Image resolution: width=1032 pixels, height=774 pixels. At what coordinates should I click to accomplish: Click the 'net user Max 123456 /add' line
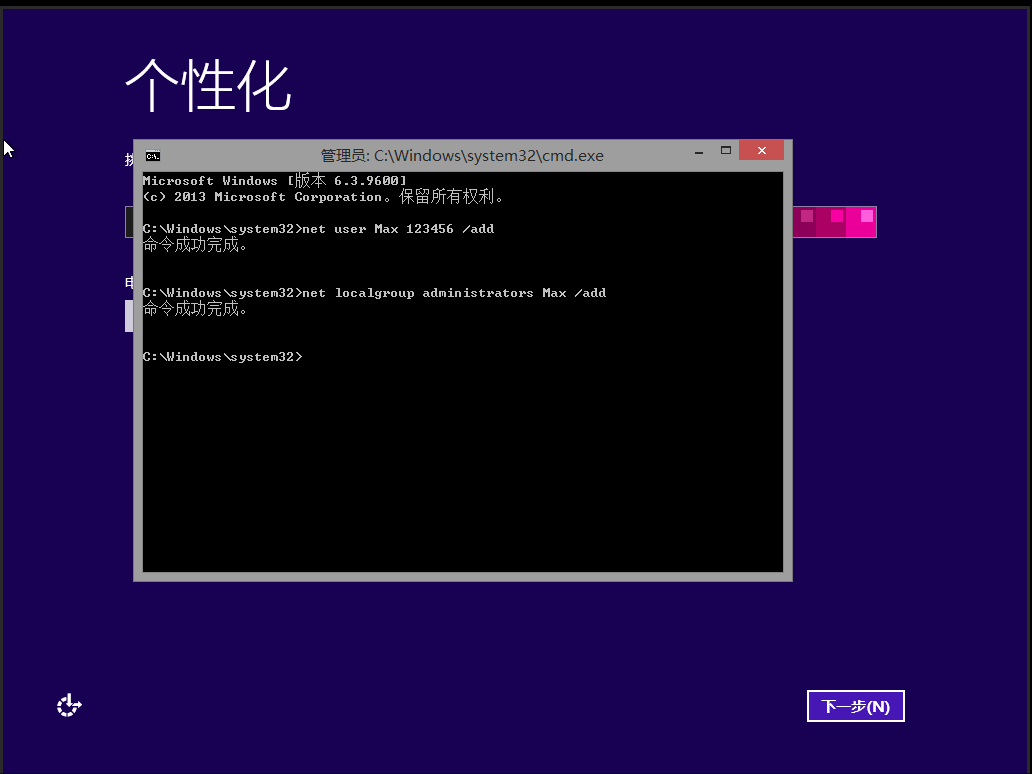click(x=318, y=229)
